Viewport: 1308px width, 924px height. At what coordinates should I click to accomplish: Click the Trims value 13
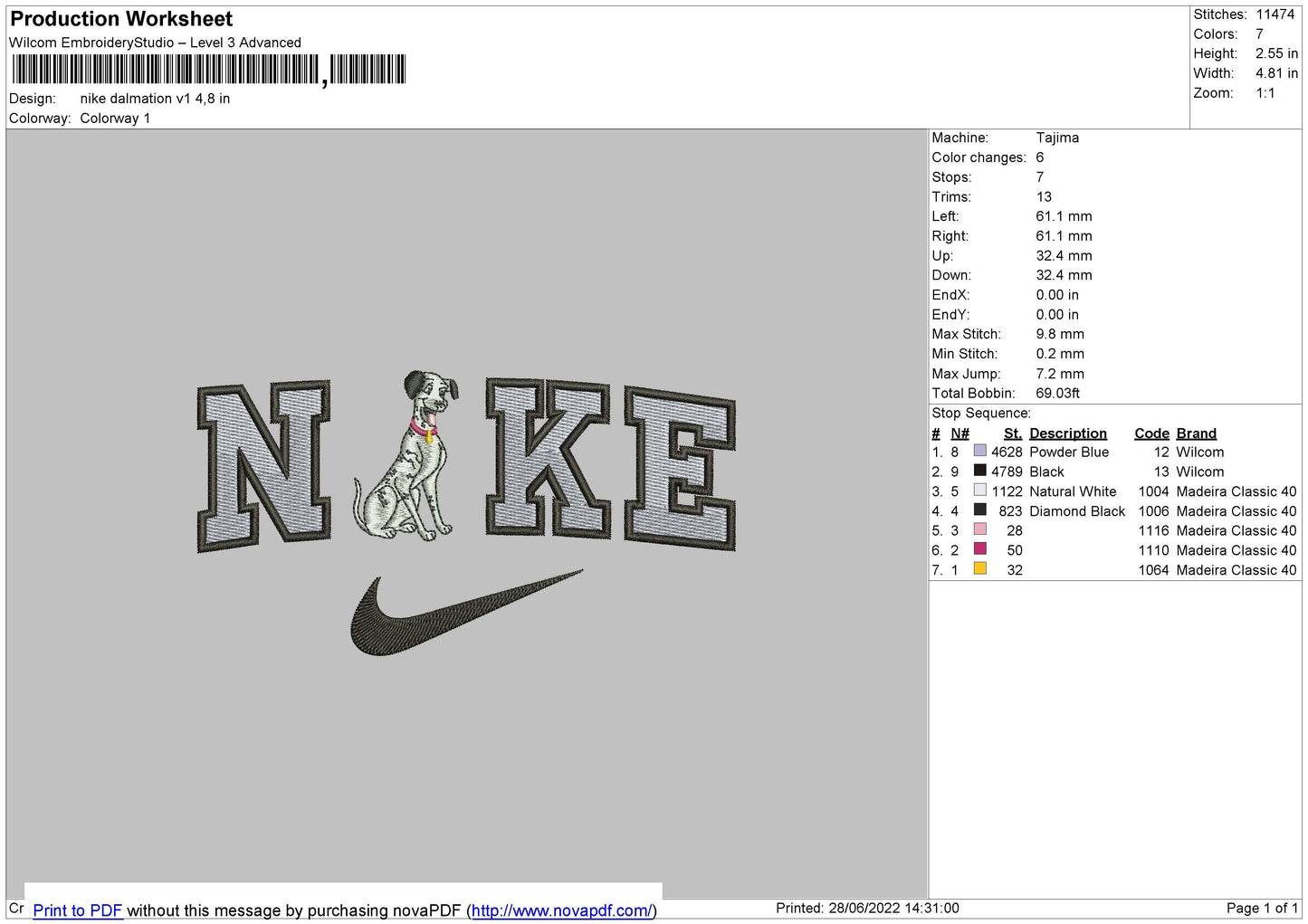pos(1044,197)
